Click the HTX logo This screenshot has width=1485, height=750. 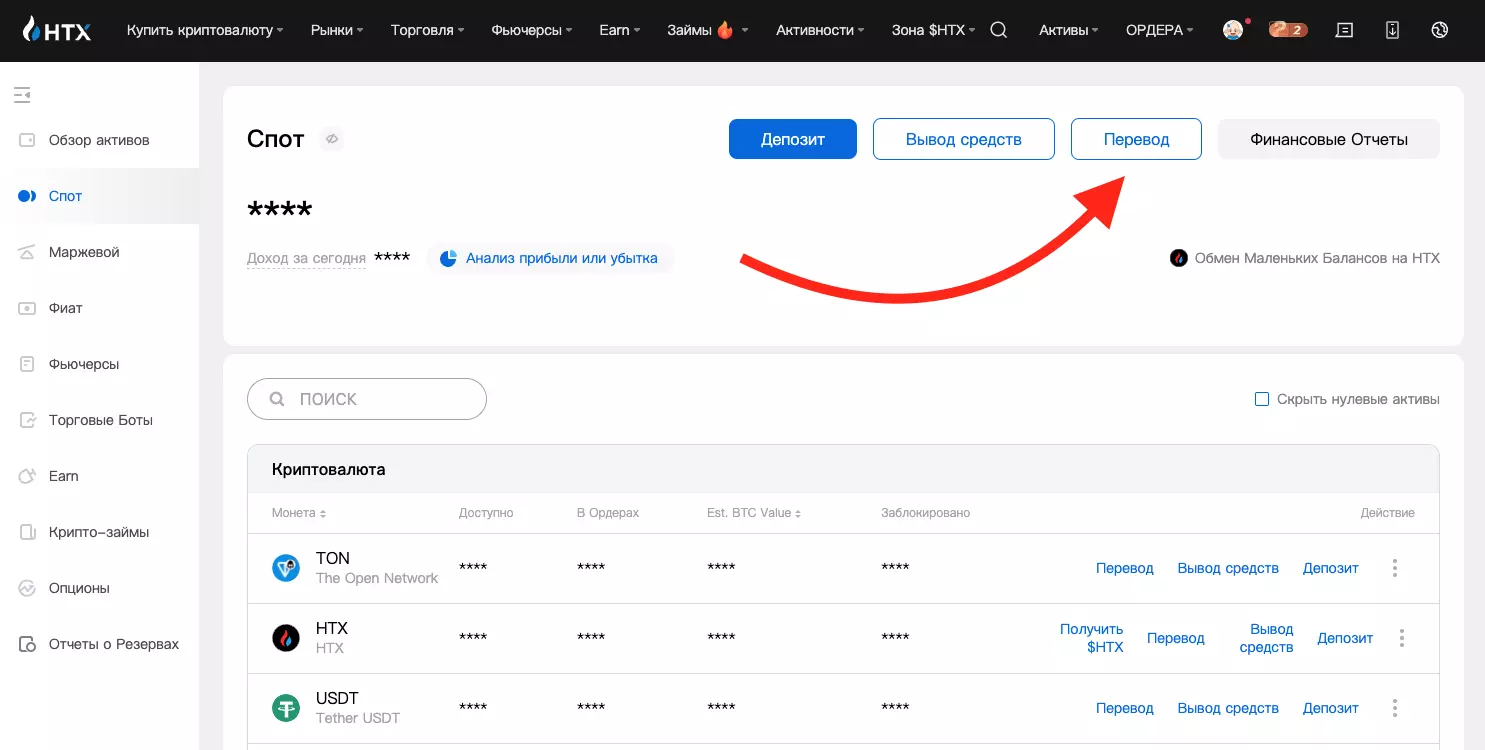[56, 30]
